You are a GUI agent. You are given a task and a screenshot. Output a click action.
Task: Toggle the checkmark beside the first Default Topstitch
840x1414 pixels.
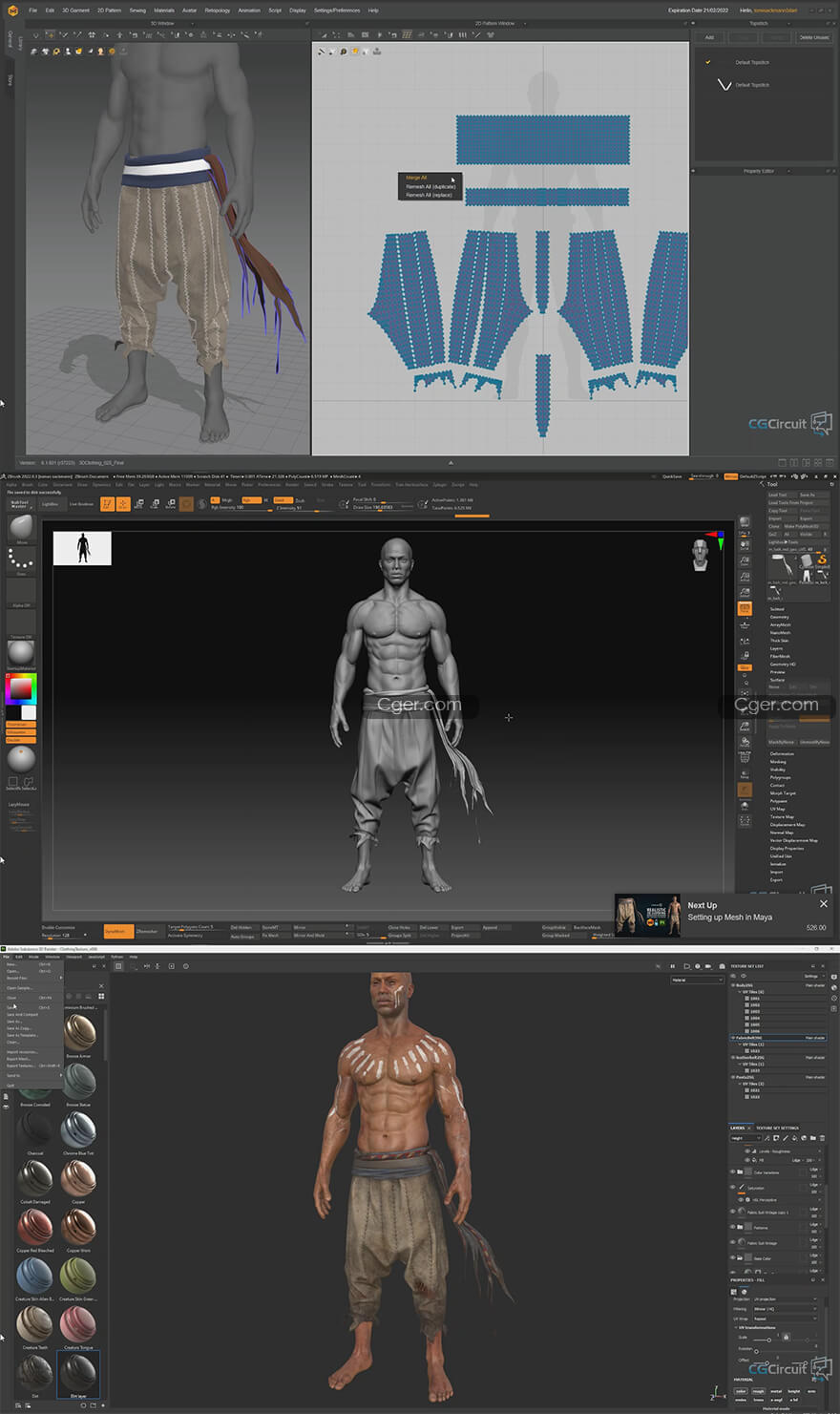tap(708, 62)
